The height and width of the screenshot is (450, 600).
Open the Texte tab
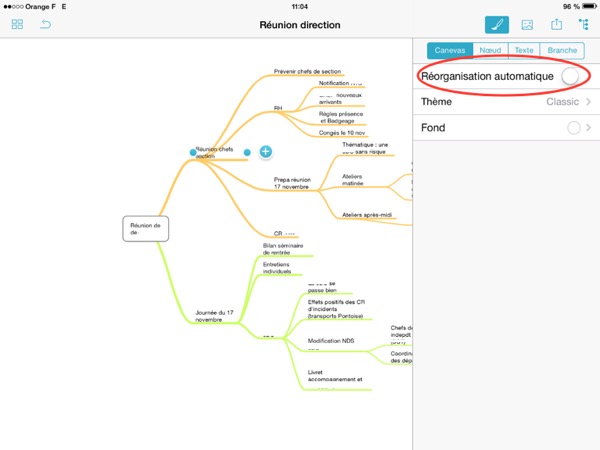(x=523, y=50)
